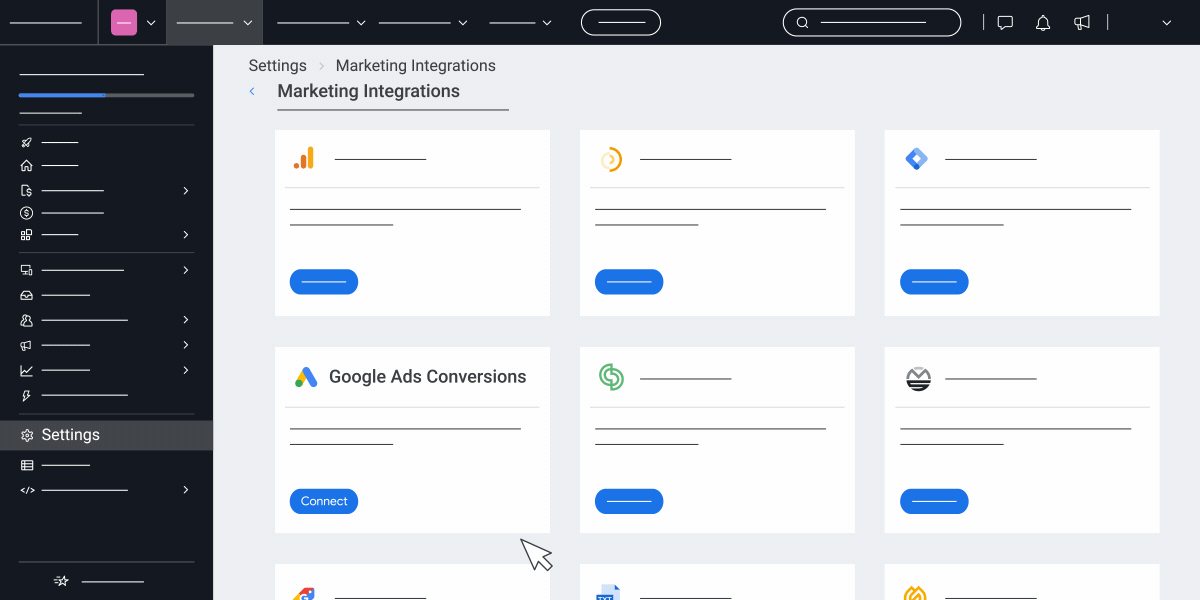Click the Marketing Integrations breadcrumb

(x=415, y=65)
